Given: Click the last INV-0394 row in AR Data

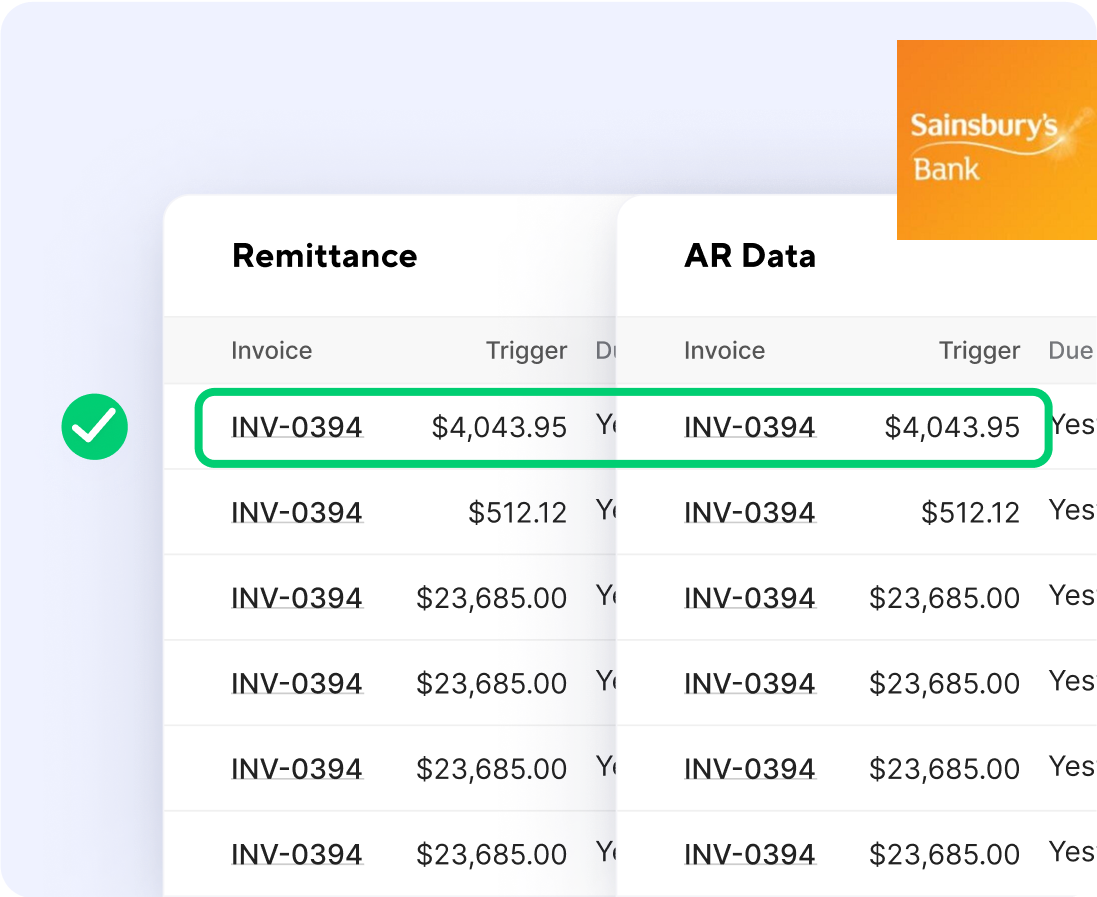Looking at the screenshot, I should pos(749,855).
